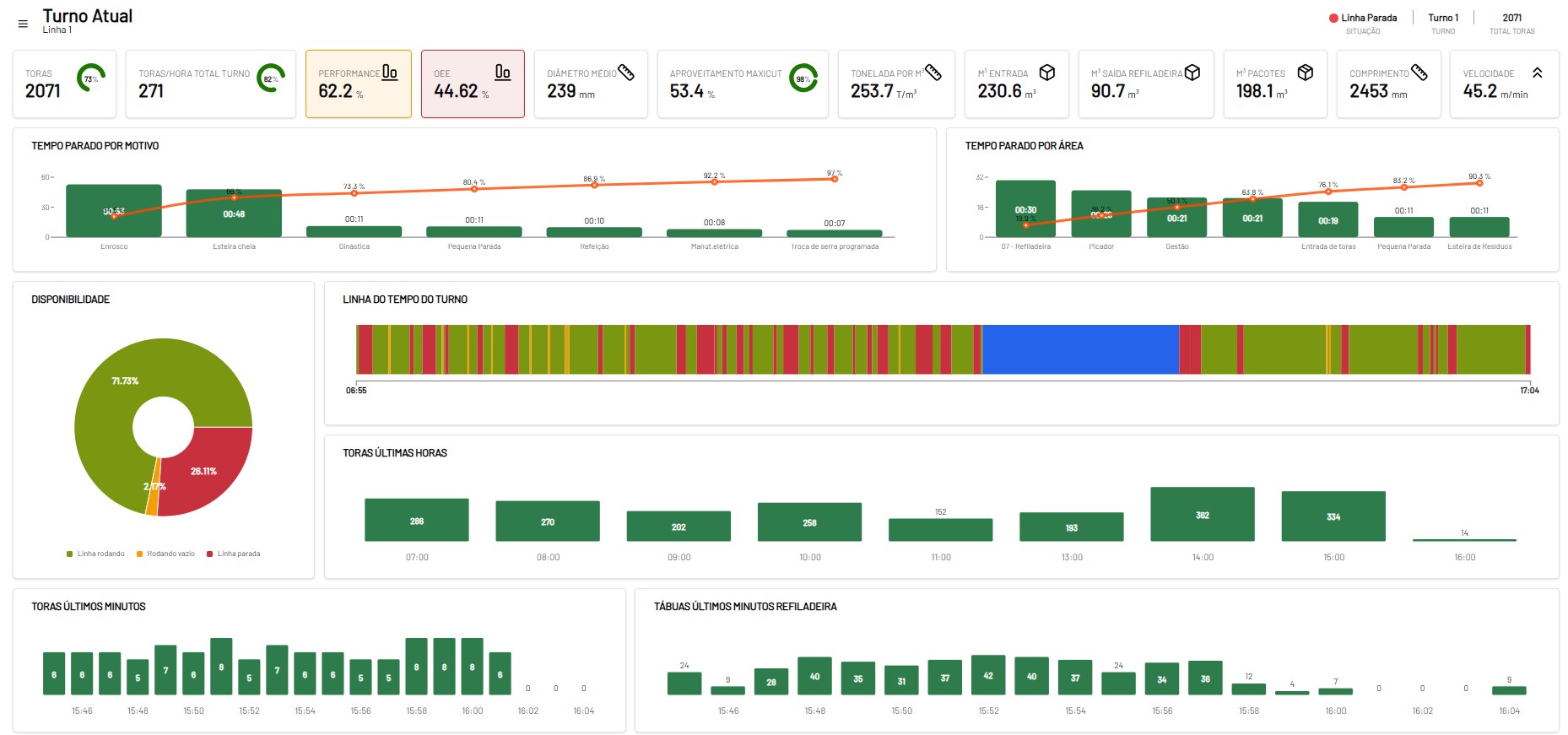The width and height of the screenshot is (1568, 735).
Task: Click the 11:00 bar showing 152 logs
Action: pos(941,530)
